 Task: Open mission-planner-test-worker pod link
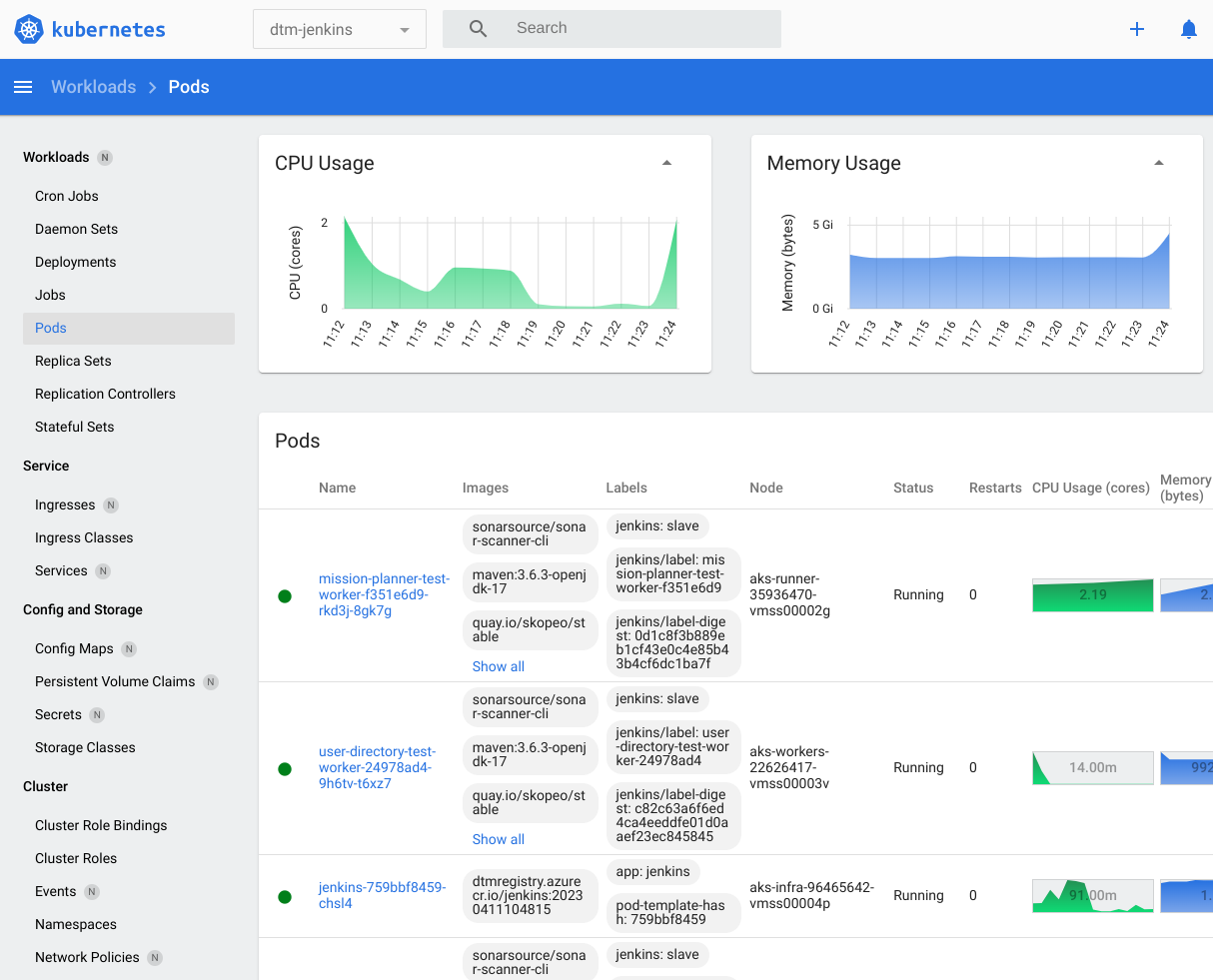coord(385,594)
